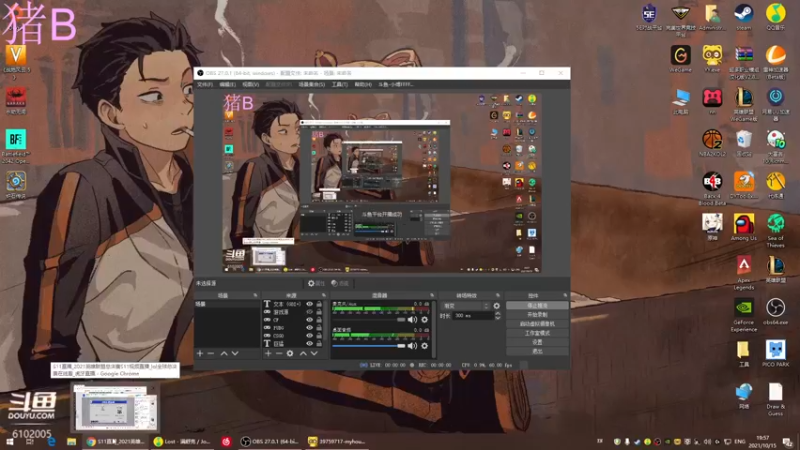Image resolution: width=800 pixels, height=450 pixels.
Task: Switch to Chrome in the taskbar
Action: coord(116,442)
